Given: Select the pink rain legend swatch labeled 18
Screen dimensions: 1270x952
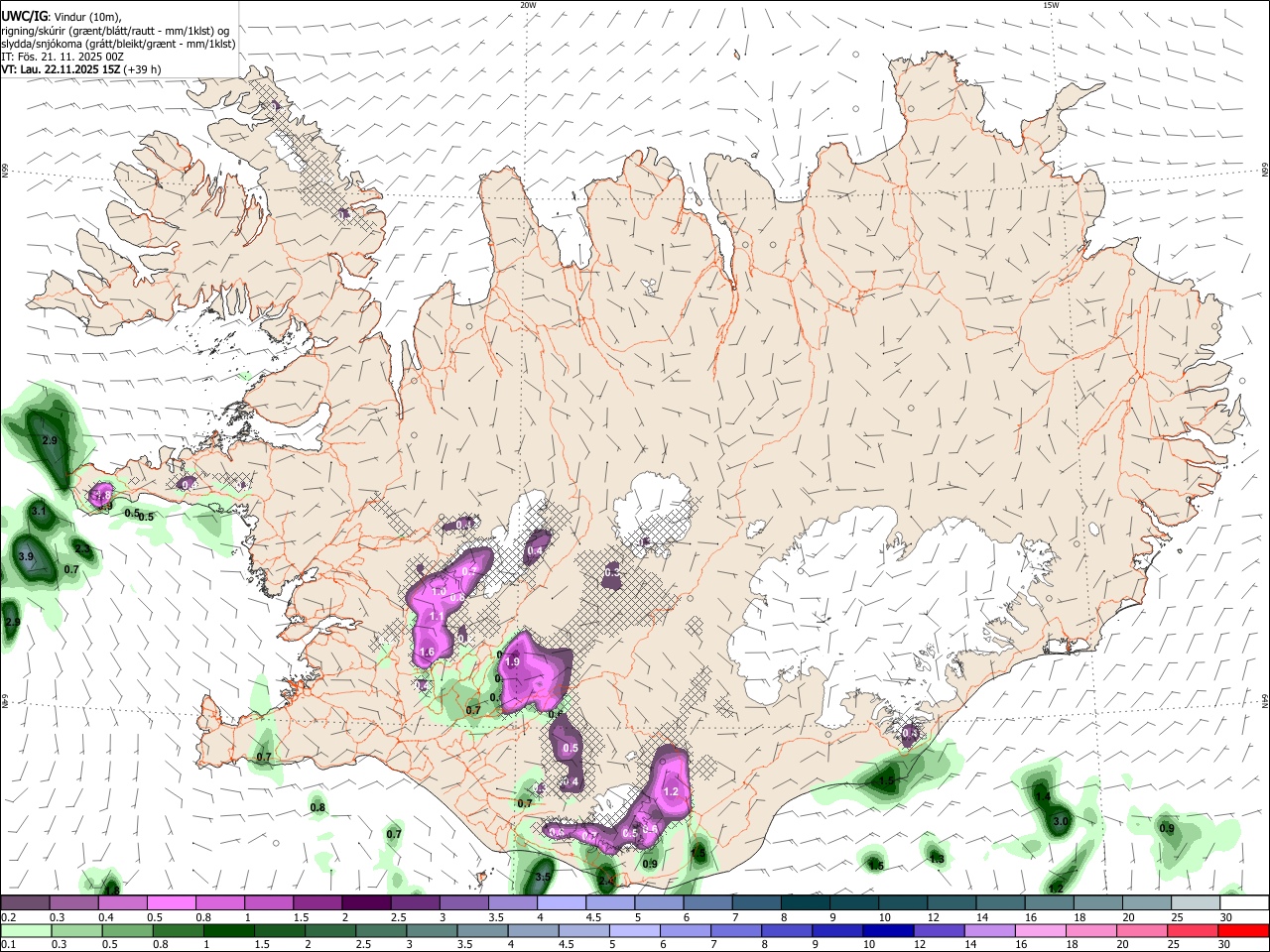Looking at the screenshot, I should pyautogui.click(x=1091, y=930).
